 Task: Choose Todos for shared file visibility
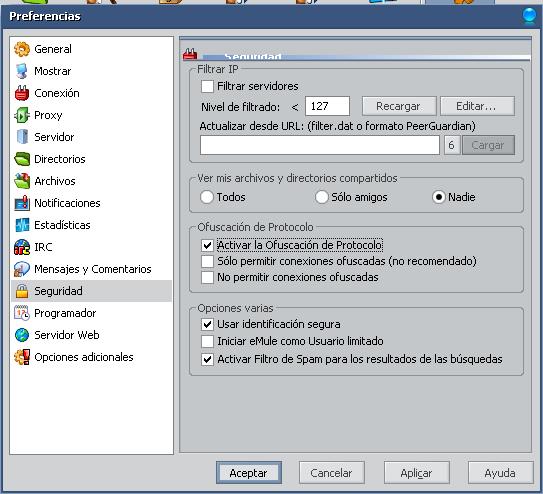(207, 197)
